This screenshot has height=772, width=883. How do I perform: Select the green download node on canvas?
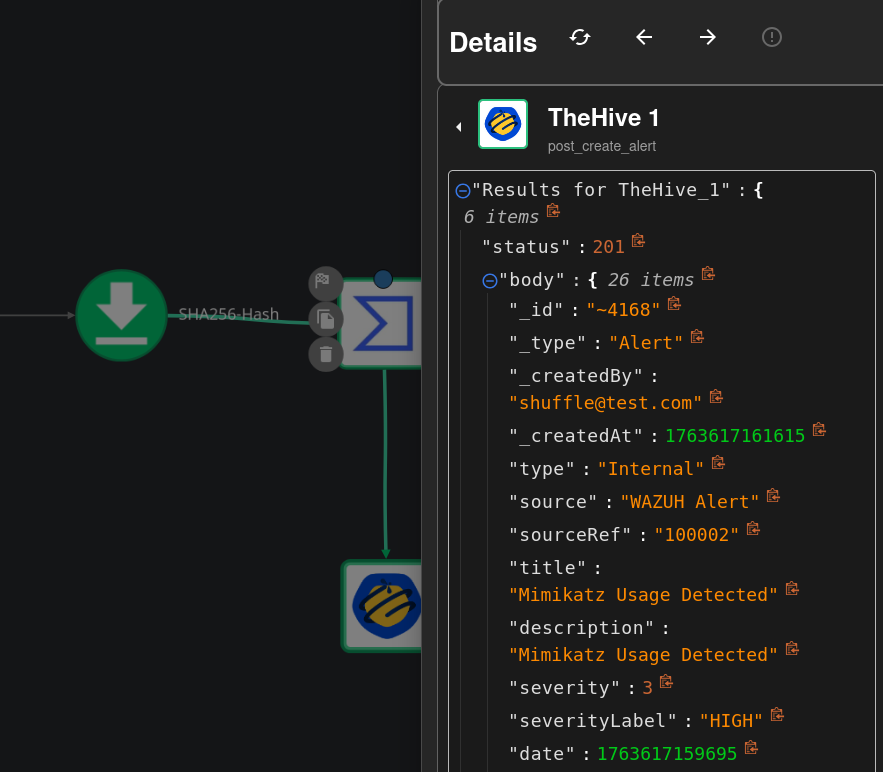click(122, 316)
